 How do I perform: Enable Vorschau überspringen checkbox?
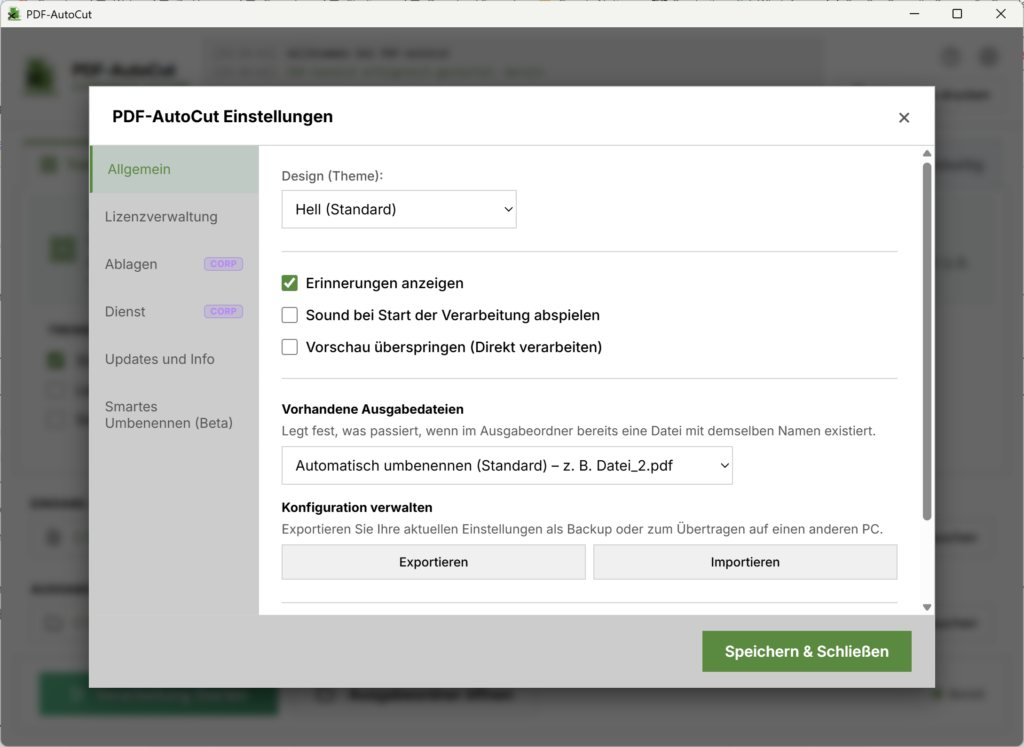click(289, 347)
